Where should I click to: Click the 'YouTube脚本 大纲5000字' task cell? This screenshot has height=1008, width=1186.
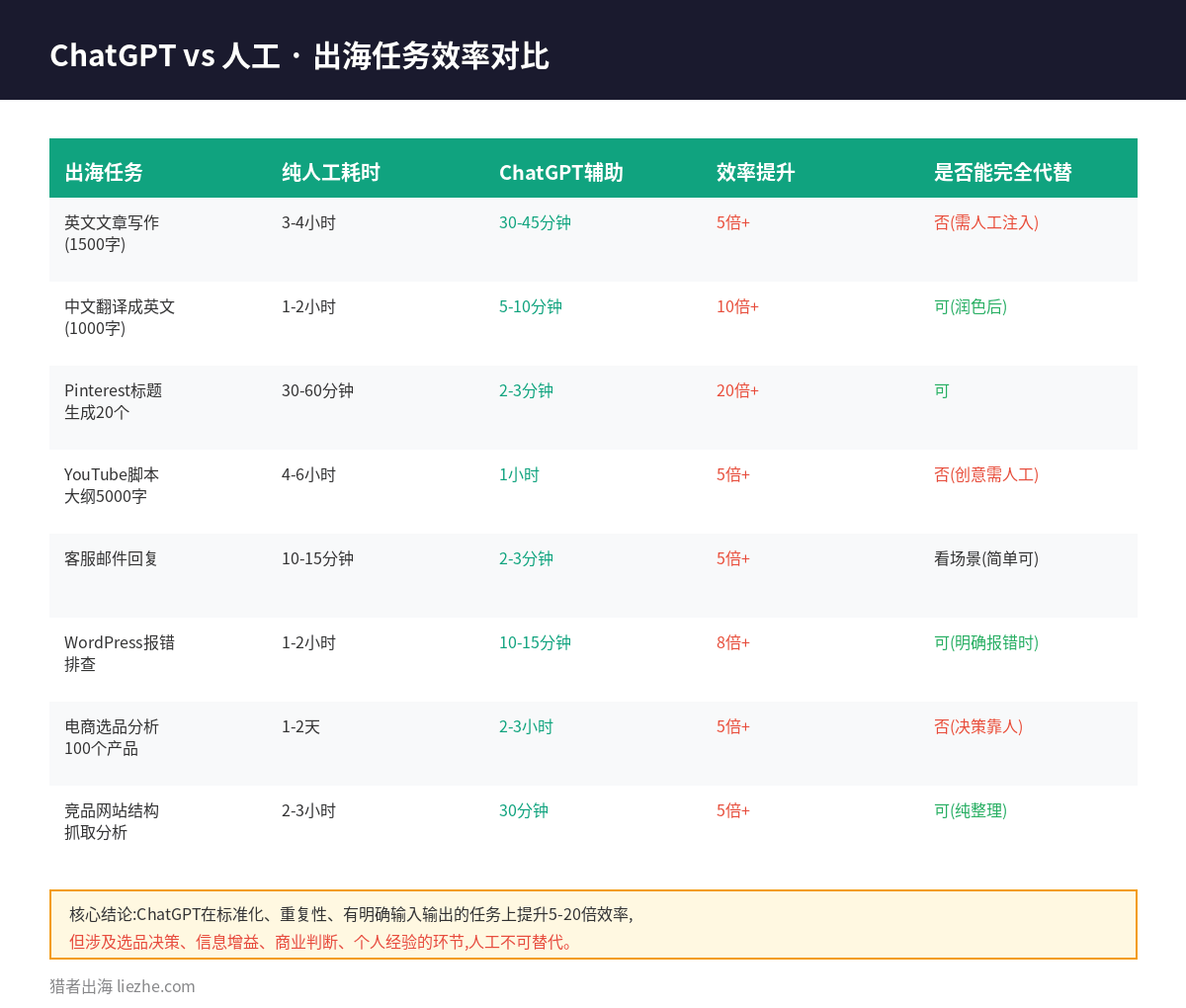point(112,485)
